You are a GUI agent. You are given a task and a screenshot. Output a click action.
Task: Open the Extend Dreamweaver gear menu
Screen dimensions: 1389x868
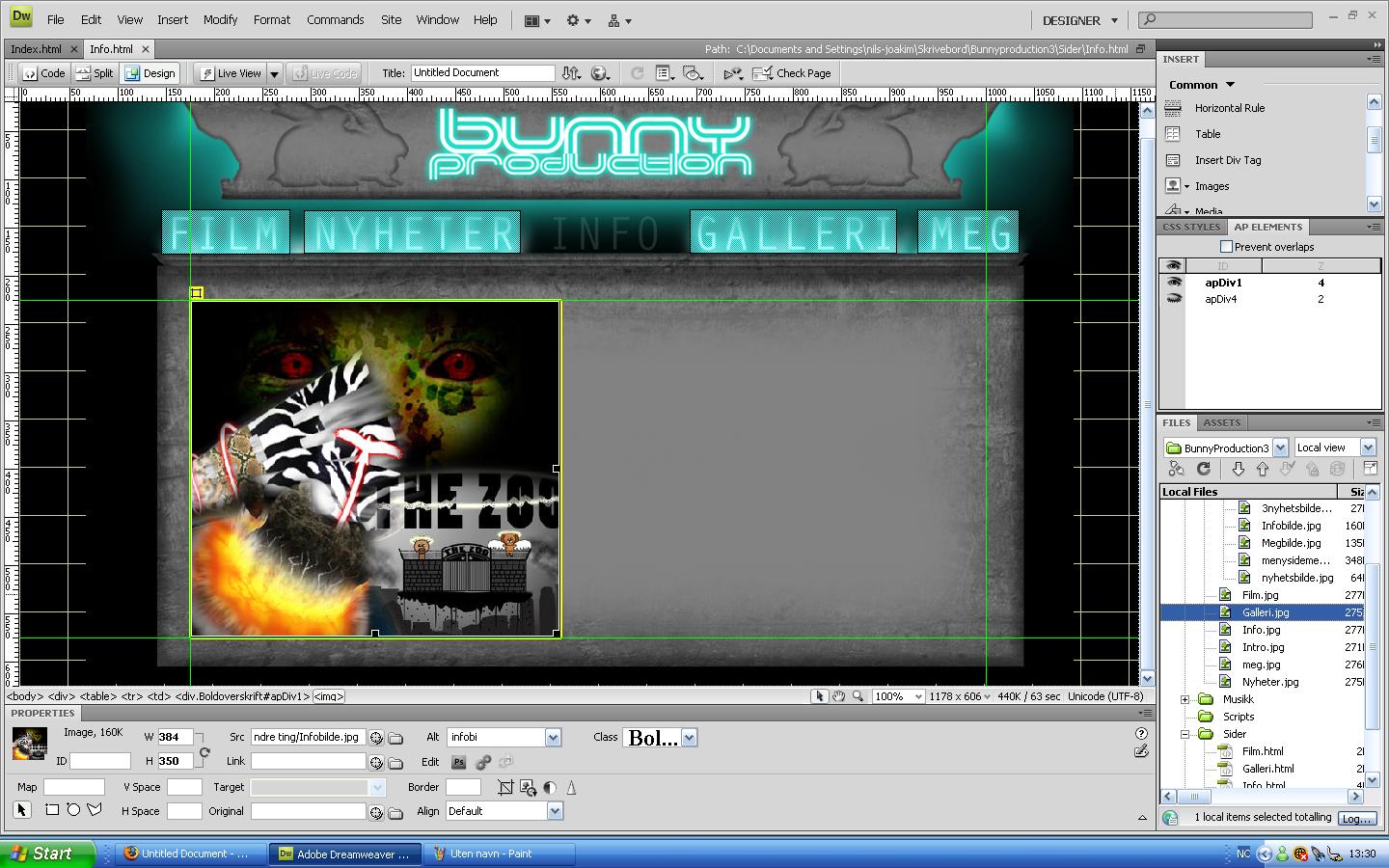[578, 20]
